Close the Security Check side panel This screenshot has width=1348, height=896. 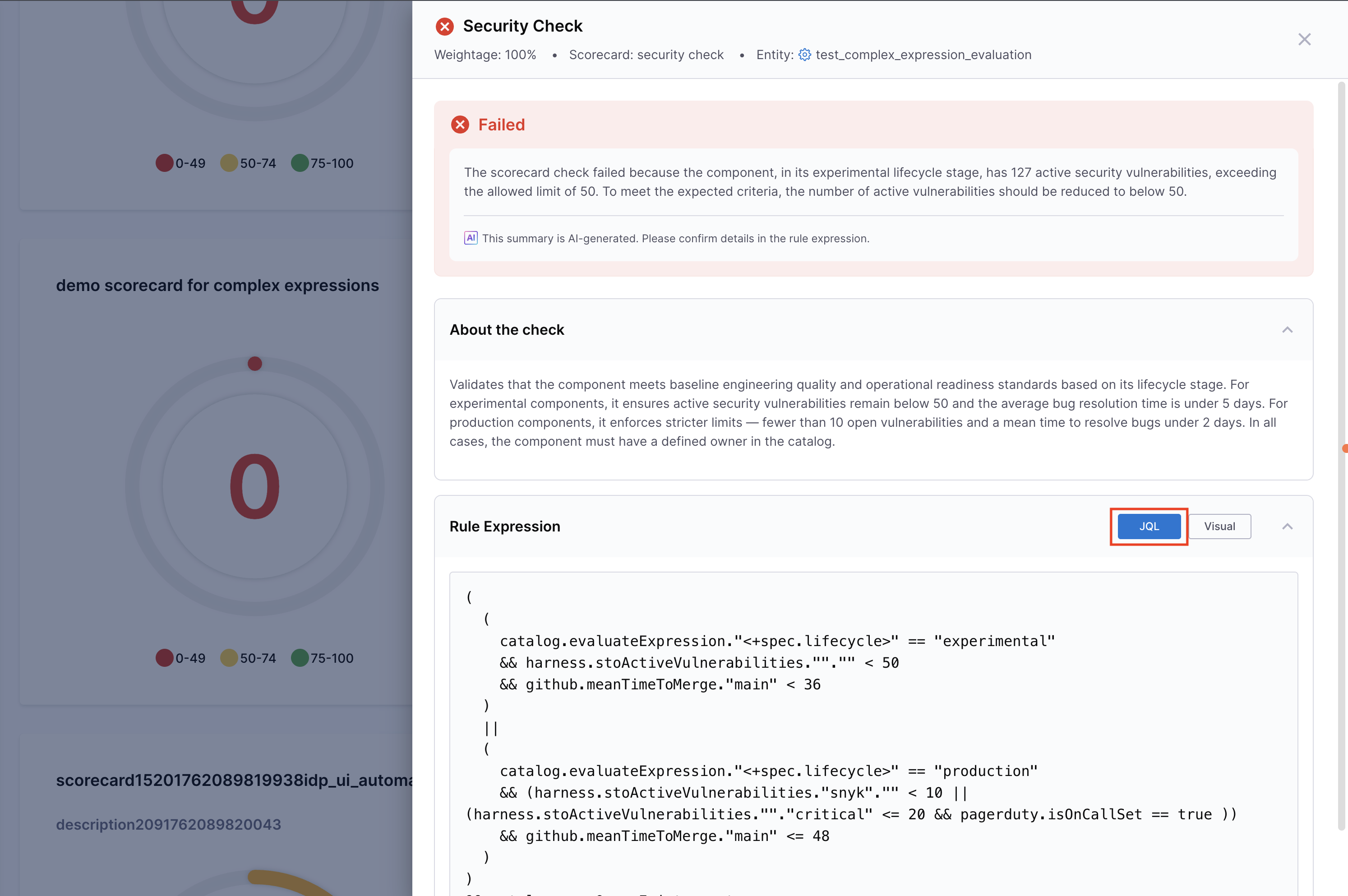(x=1304, y=39)
